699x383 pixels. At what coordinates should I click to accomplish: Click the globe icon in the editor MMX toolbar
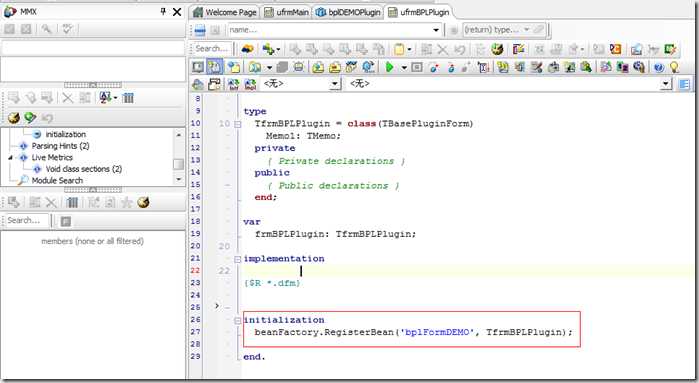click(497, 49)
